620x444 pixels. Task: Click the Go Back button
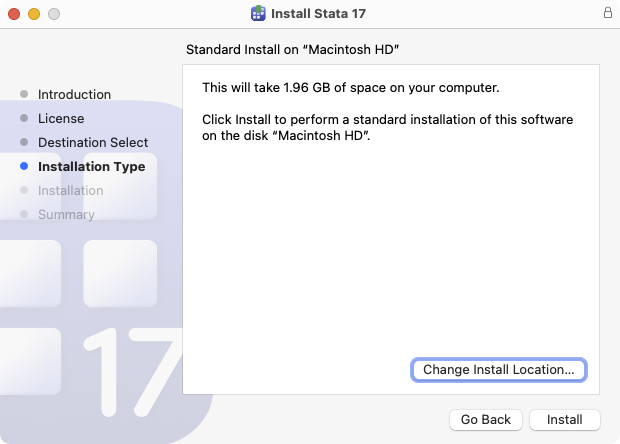coord(485,420)
